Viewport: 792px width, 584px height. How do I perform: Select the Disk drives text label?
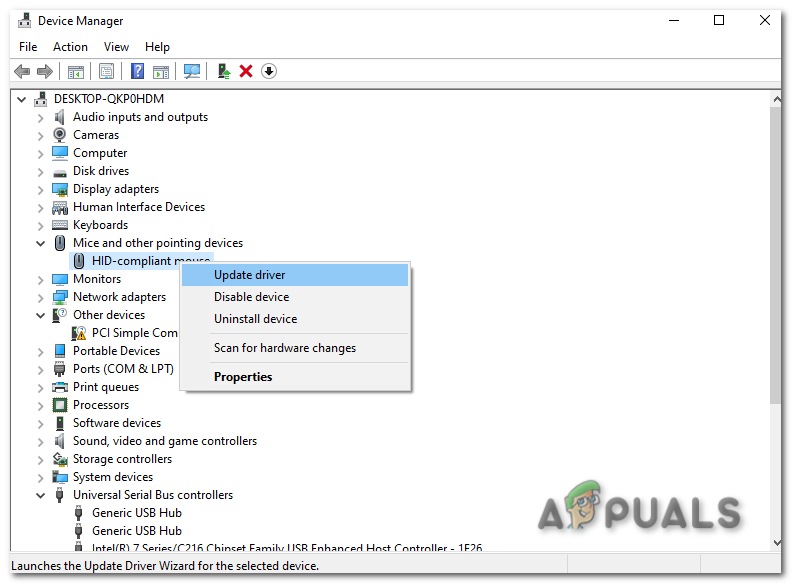click(101, 171)
